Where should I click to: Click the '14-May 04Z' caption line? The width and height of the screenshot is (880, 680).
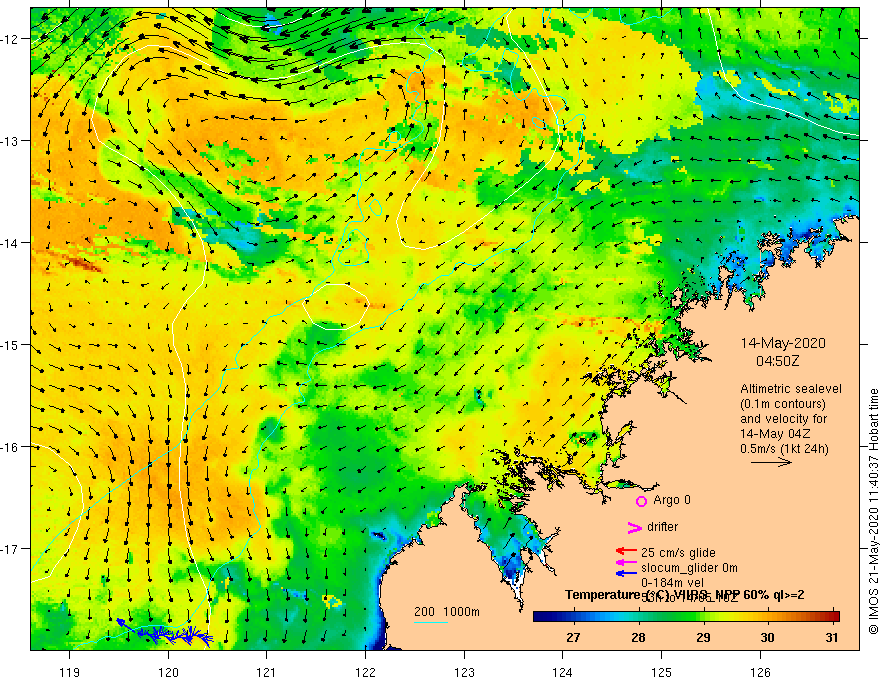(x=774, y=434)
